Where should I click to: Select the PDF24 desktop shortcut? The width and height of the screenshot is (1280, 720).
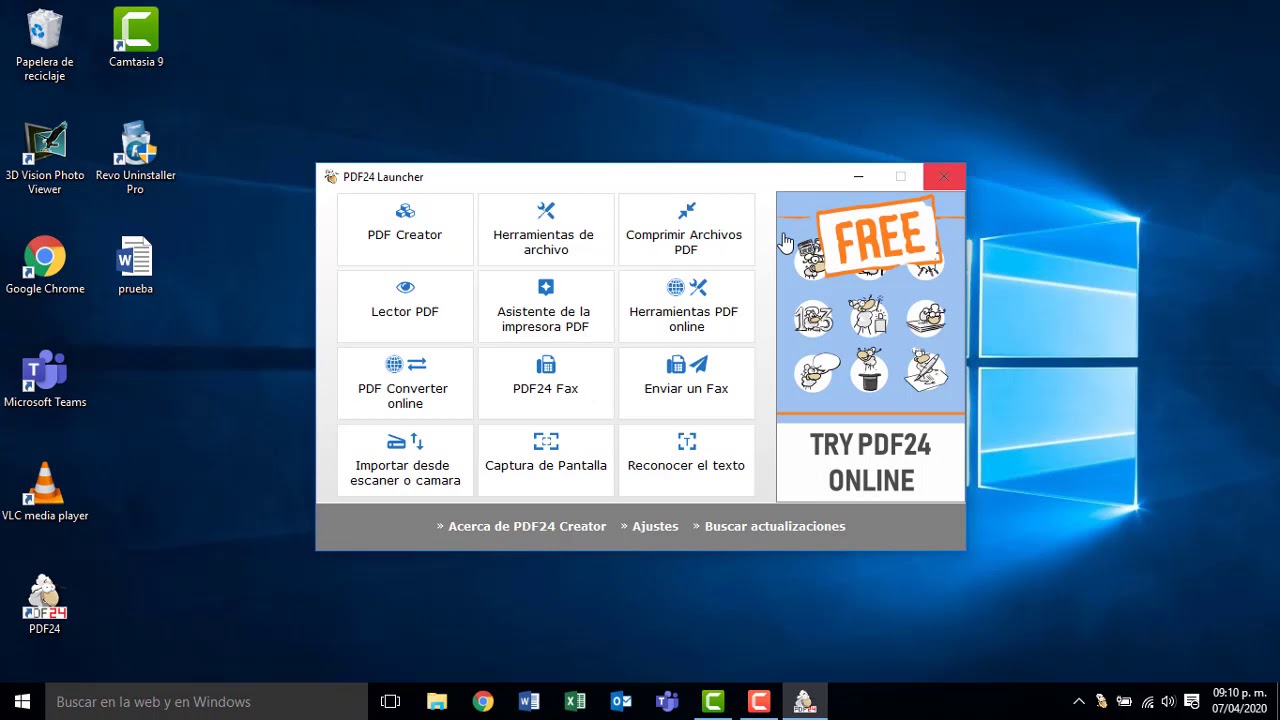pyautogui.click(x=45, y=605)
